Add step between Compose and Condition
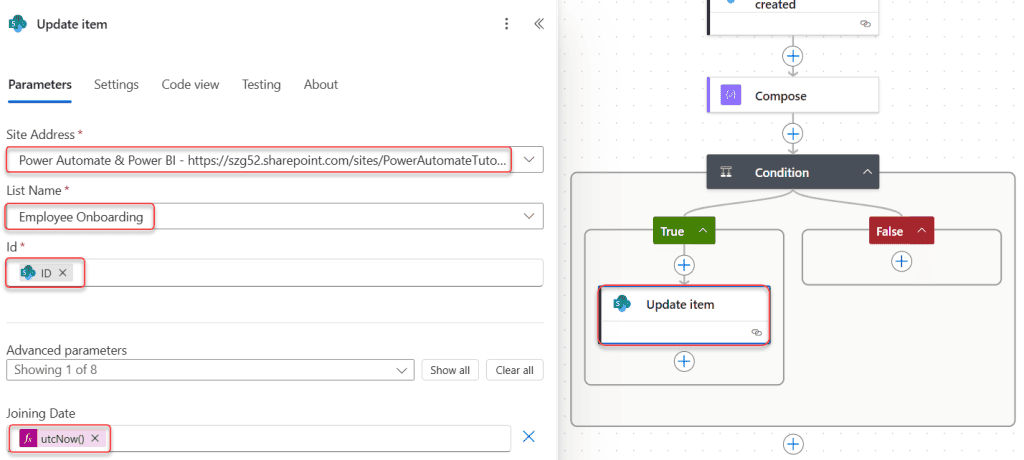The width and height of the screenshot is (1024, 460). point(793,134)
